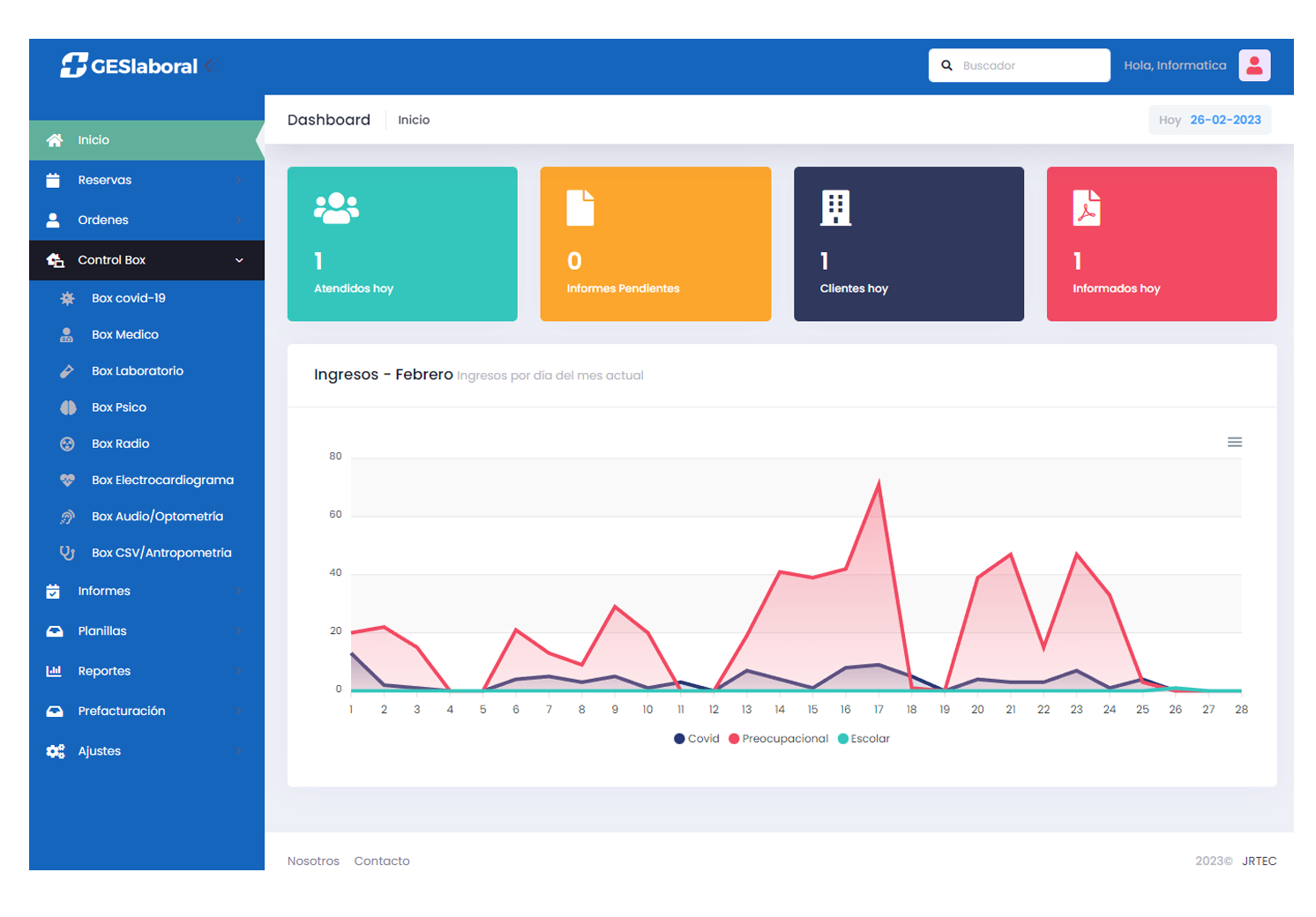Toggle the Escolar series in legend
The width and height of the screenshot is (1316, 917).
coord(864,739)
